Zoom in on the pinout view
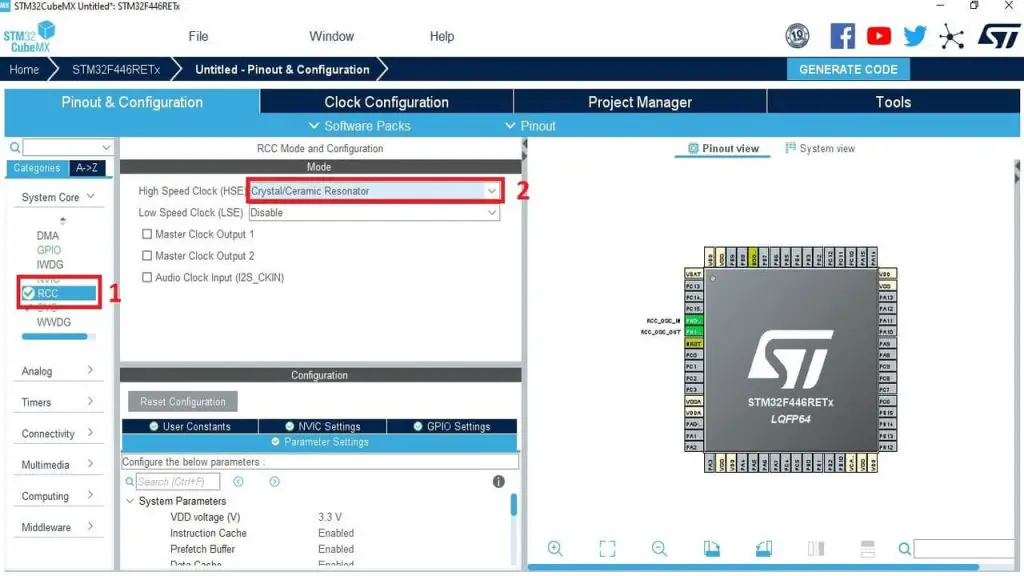This screenshot has height=576, width=1024. (x=555, y=549)
